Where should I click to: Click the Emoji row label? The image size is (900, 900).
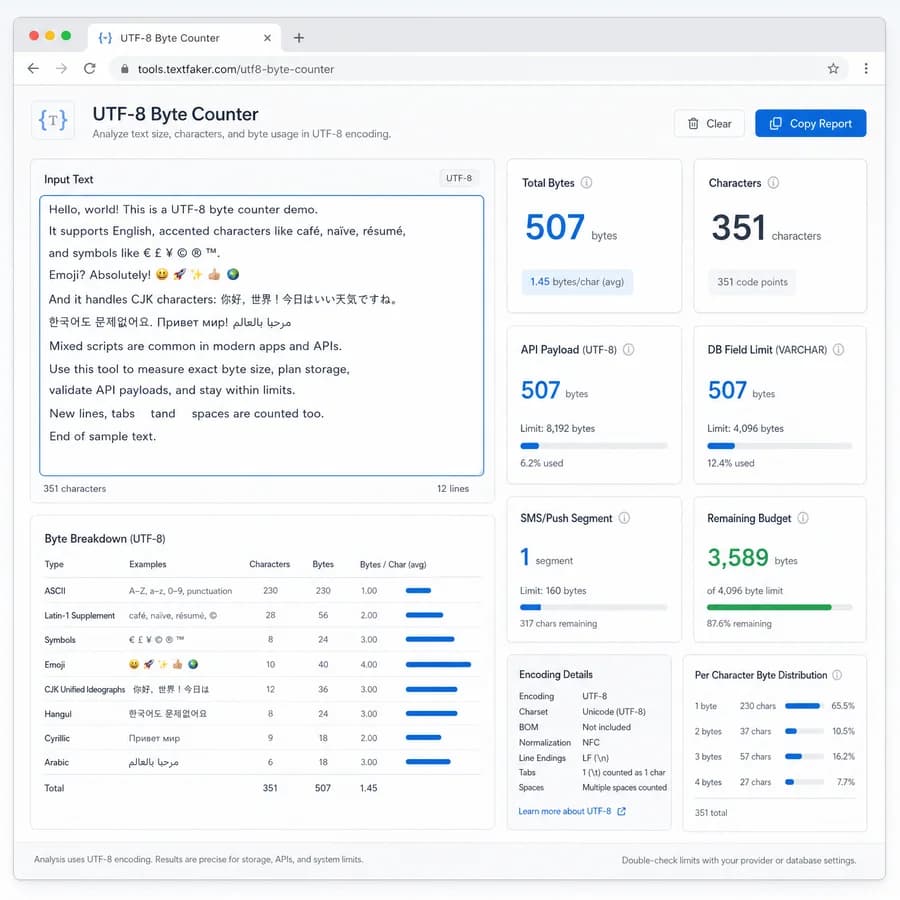[x=55, y=665]
